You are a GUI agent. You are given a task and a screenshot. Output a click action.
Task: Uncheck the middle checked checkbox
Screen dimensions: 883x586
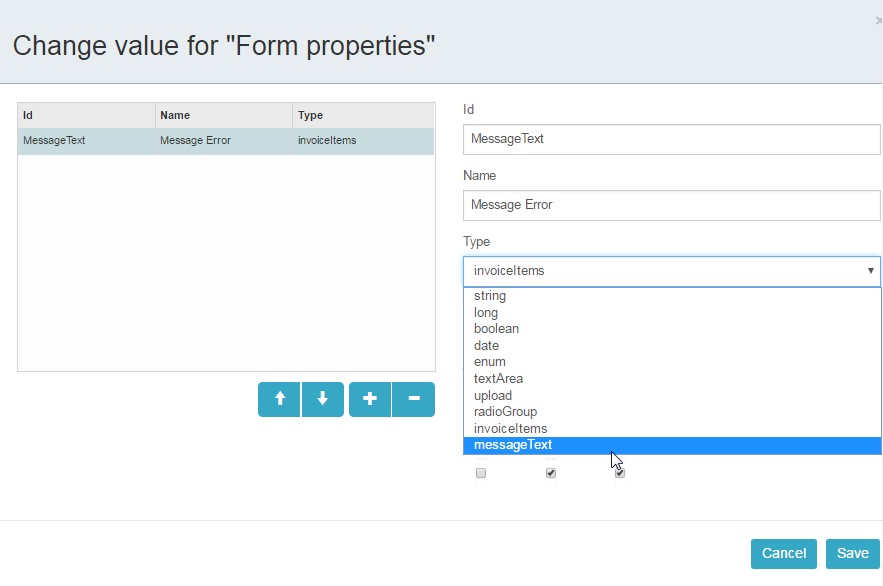(x=550, y=473)
